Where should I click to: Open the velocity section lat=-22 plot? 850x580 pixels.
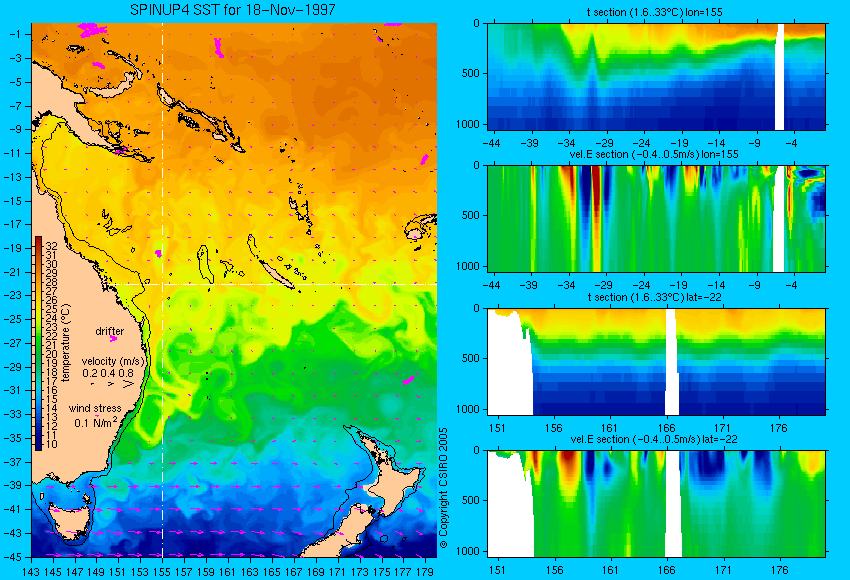656,504
